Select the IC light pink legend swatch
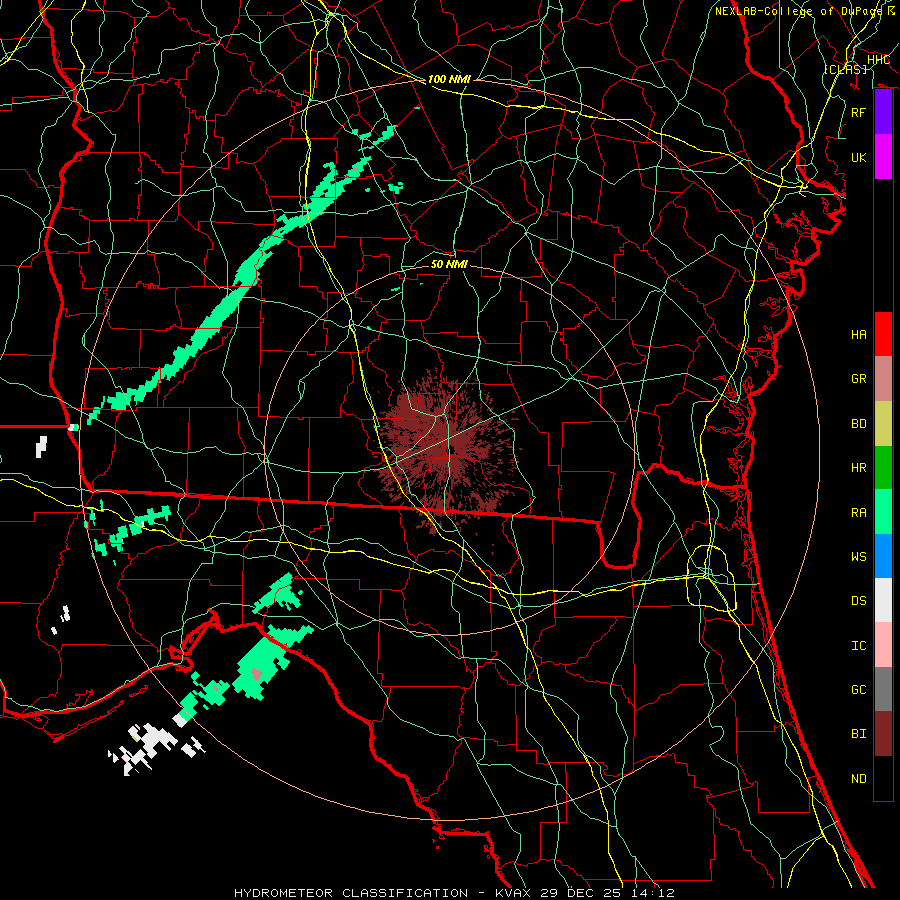 [x=883, y=645]
